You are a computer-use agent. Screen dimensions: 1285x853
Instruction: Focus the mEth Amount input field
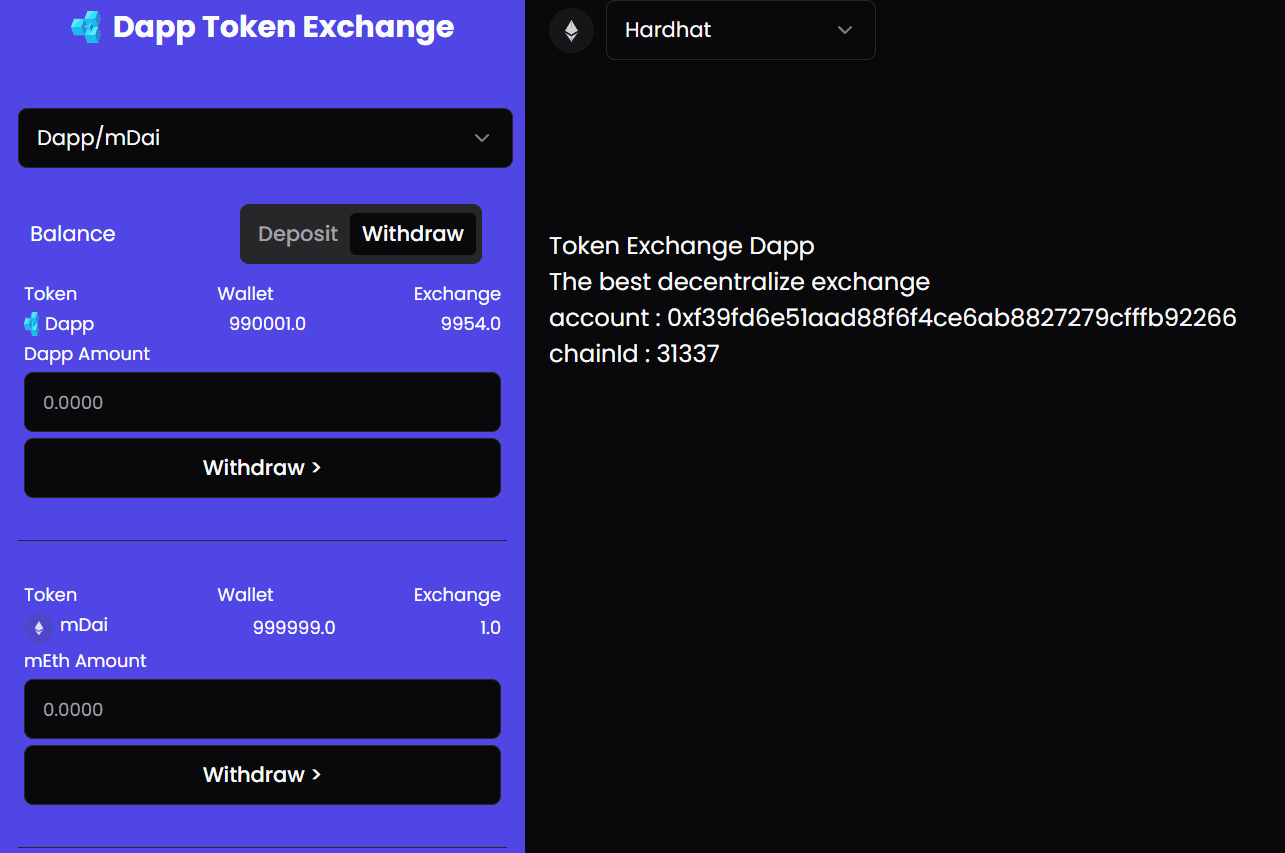click(262, 709)
